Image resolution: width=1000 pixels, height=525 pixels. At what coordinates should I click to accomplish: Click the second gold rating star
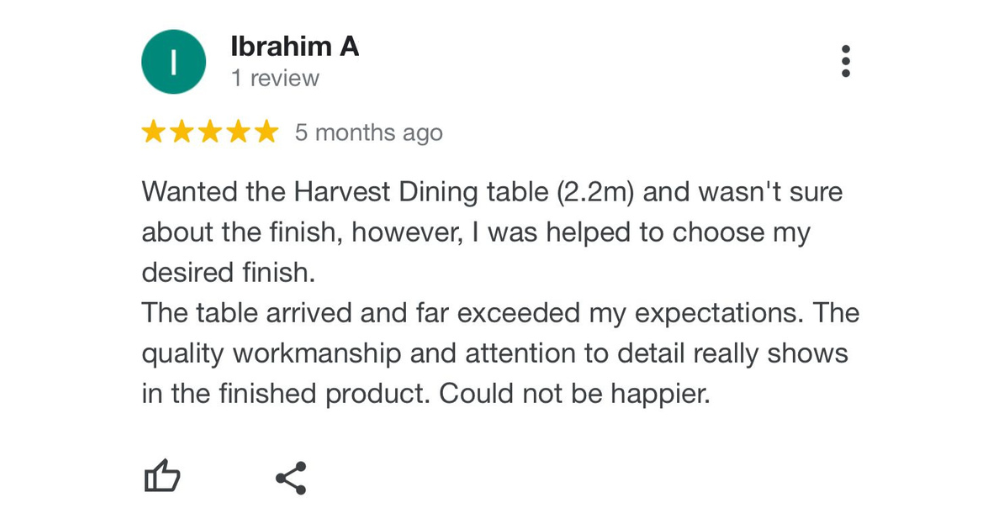click(182, 133)
